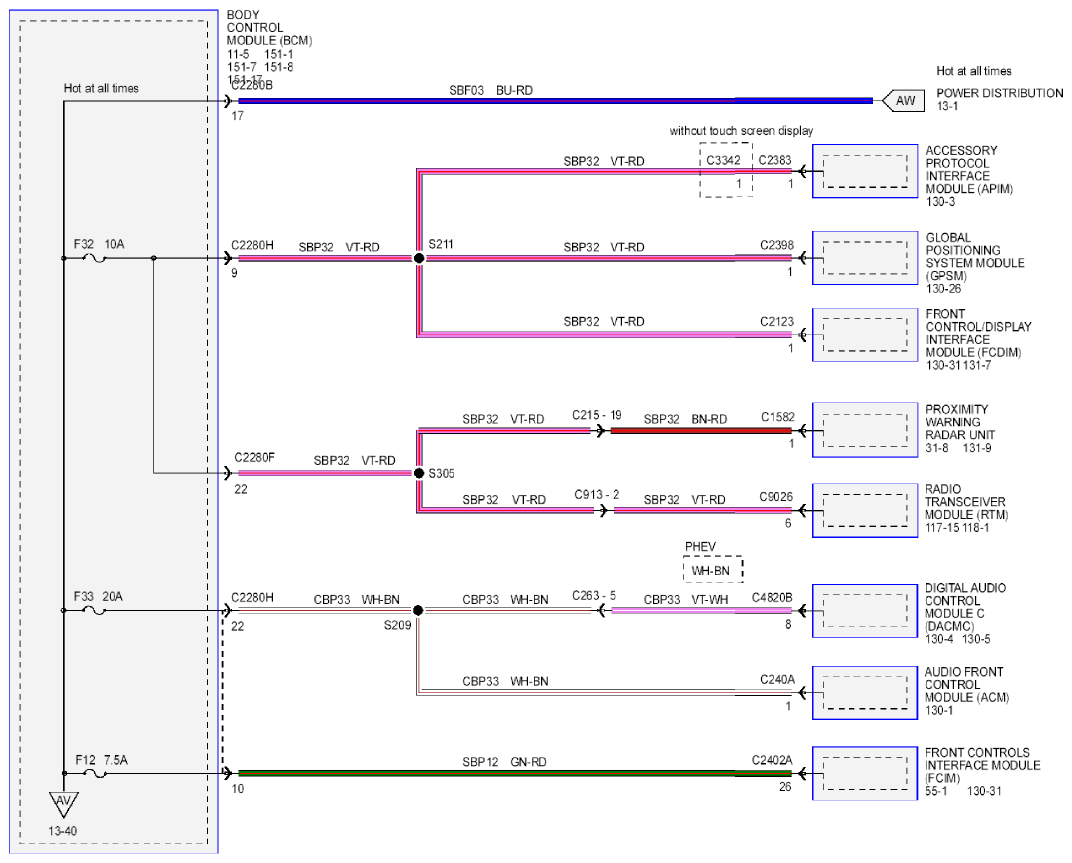Click the C3342 dashed connector box
The width and height of the screenshot is (1072, 863).
(726, 170)
